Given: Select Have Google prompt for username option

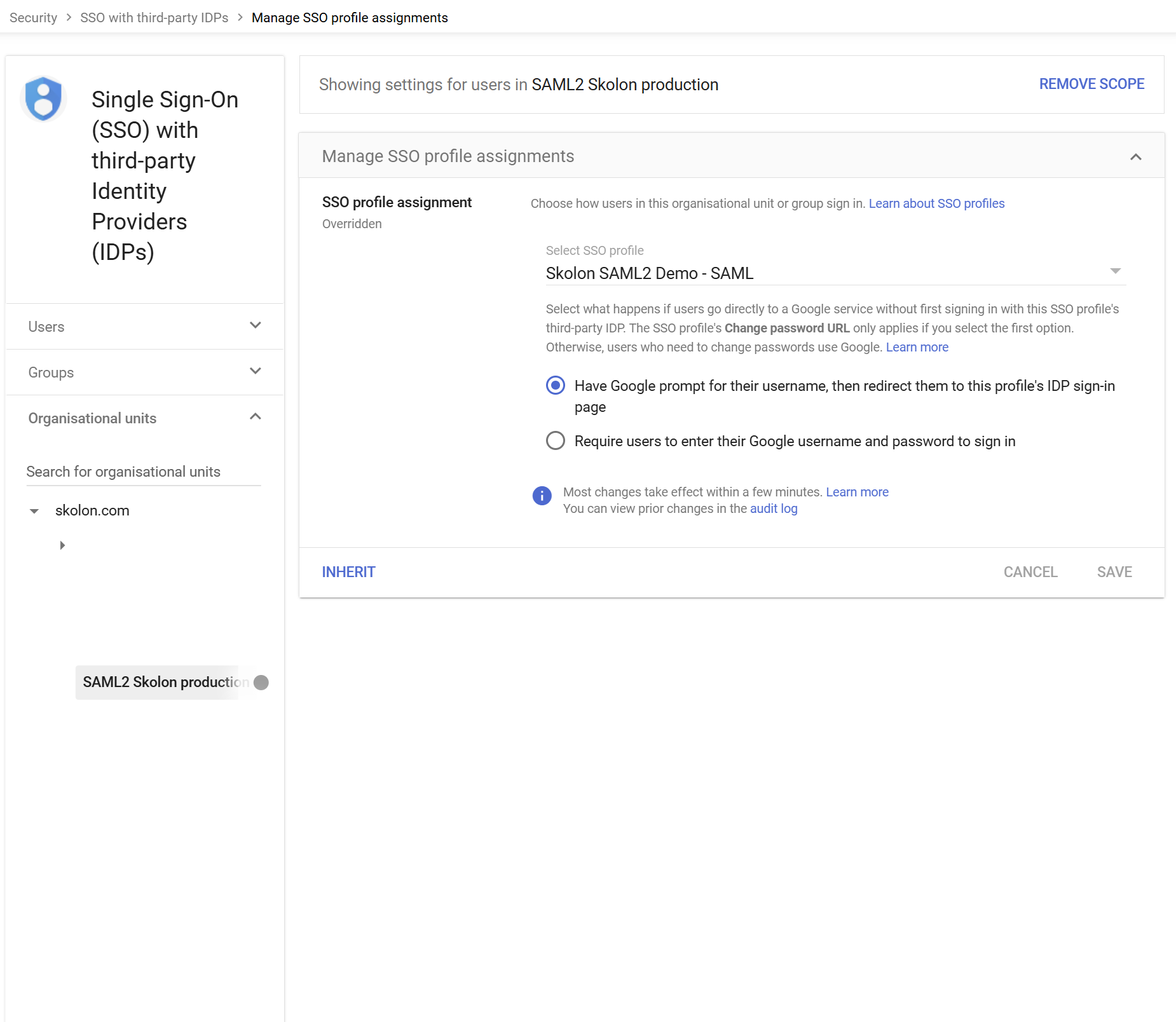Looking at the screenshot, I should click(556, 386).
